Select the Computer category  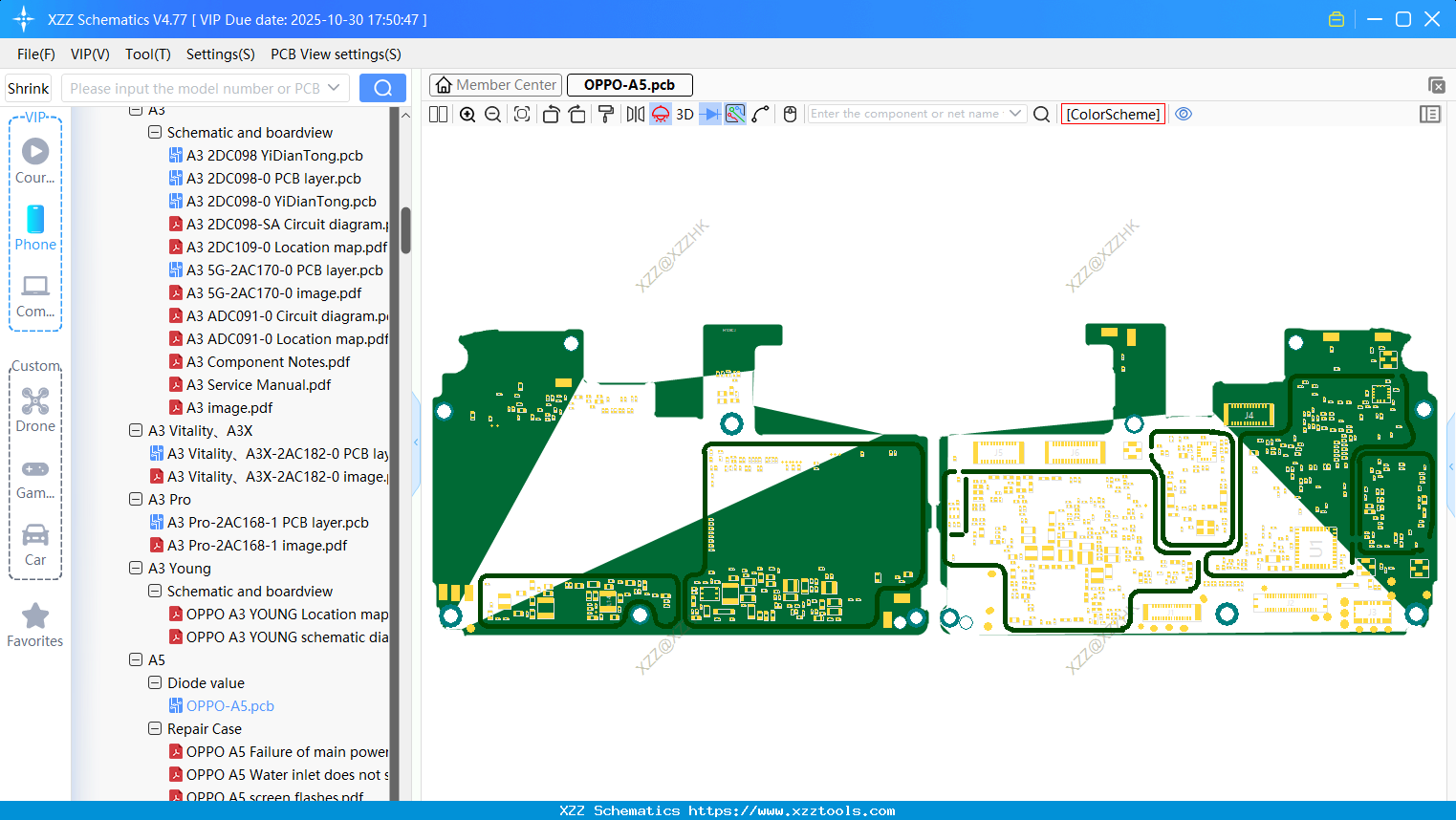click(35, 295)
